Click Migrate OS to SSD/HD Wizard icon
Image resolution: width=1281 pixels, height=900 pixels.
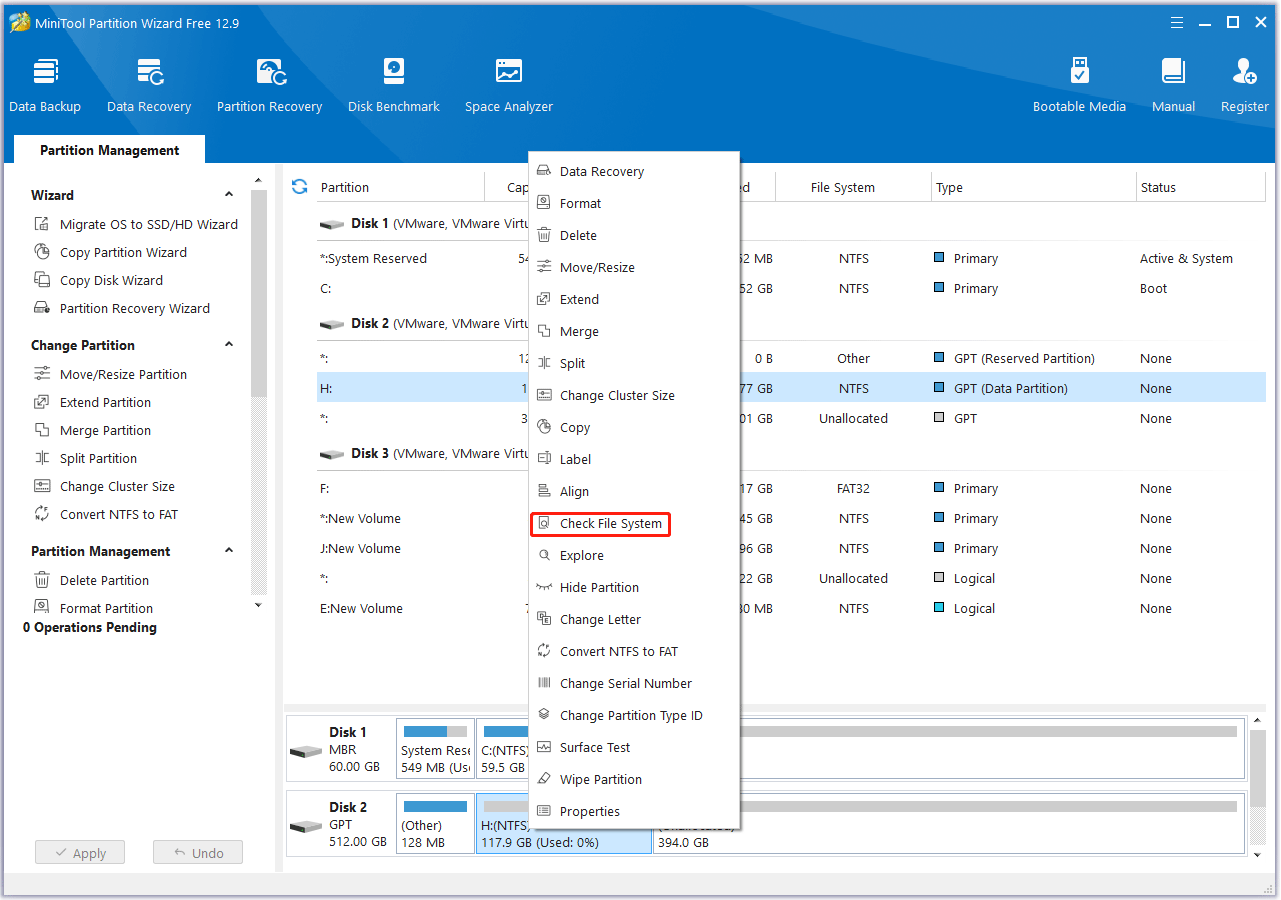tap(42, 224)
